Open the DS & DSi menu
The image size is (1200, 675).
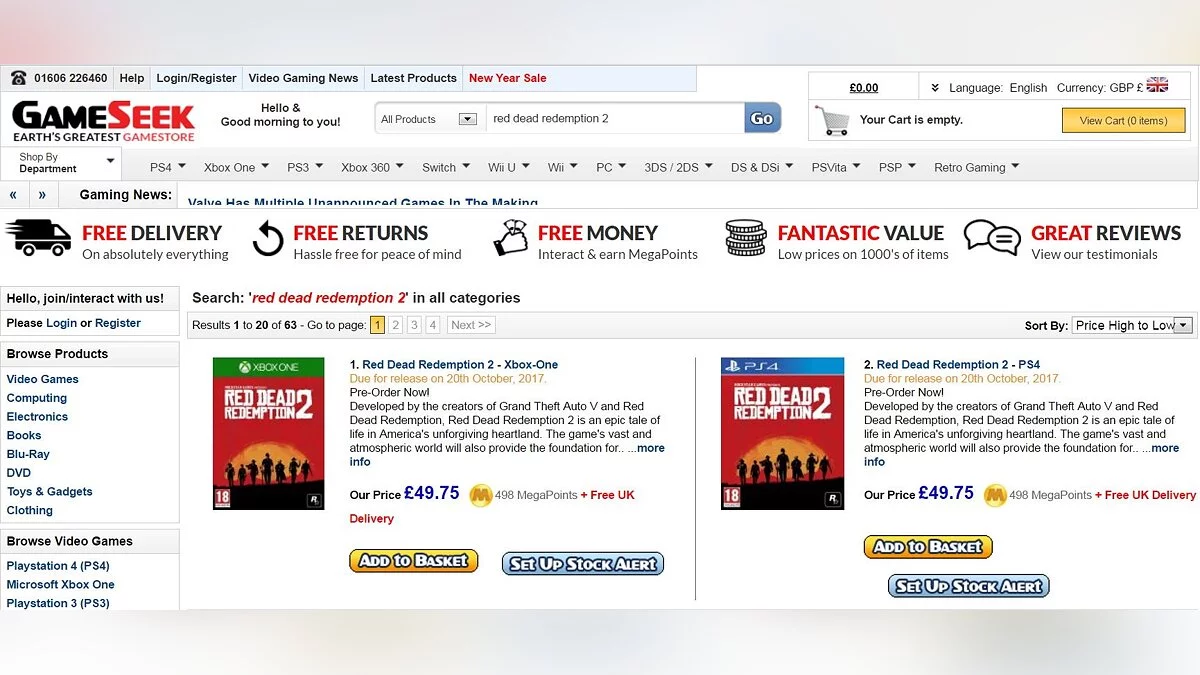761,167
